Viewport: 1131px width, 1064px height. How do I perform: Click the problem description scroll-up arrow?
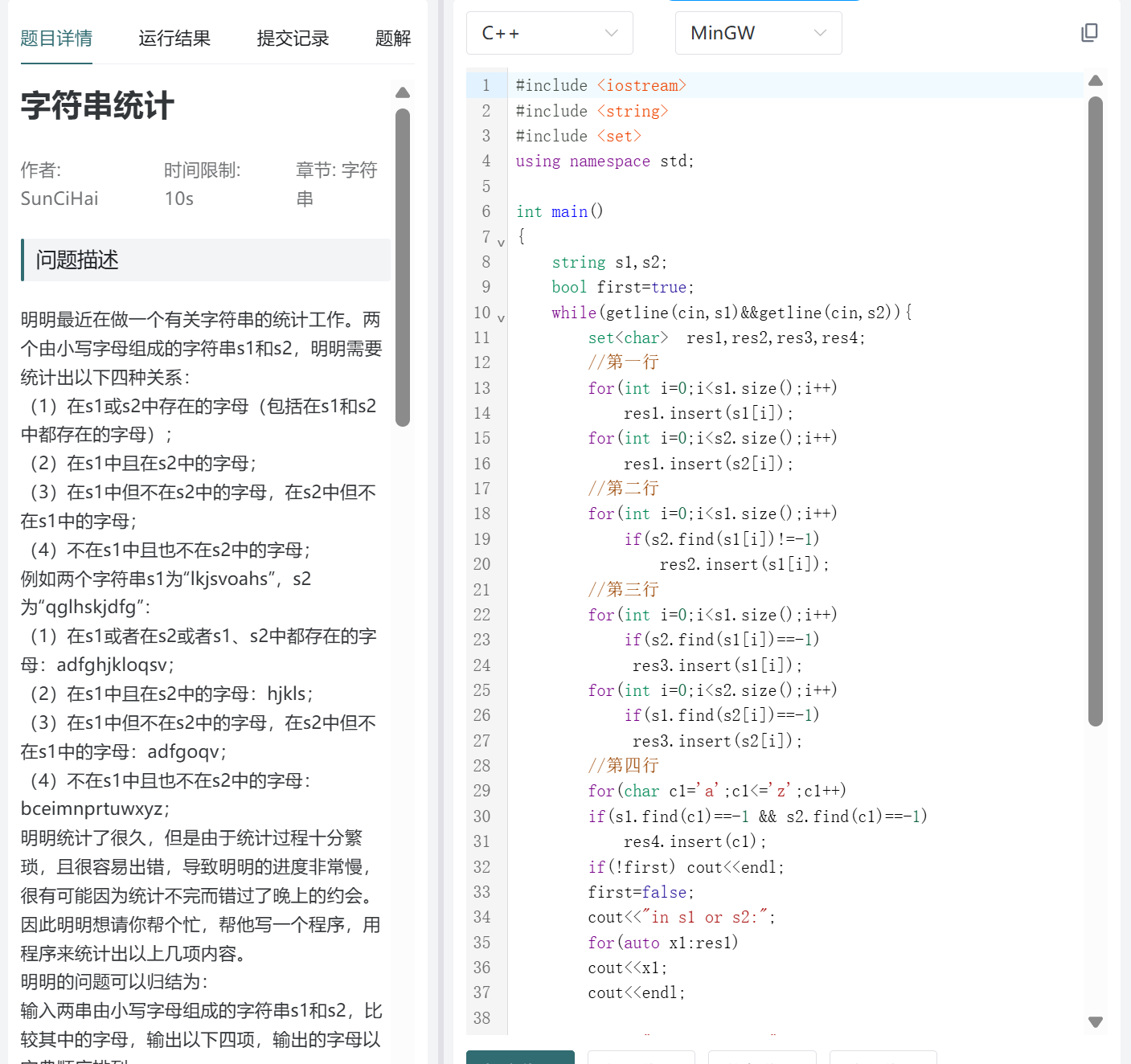[403, 92]
